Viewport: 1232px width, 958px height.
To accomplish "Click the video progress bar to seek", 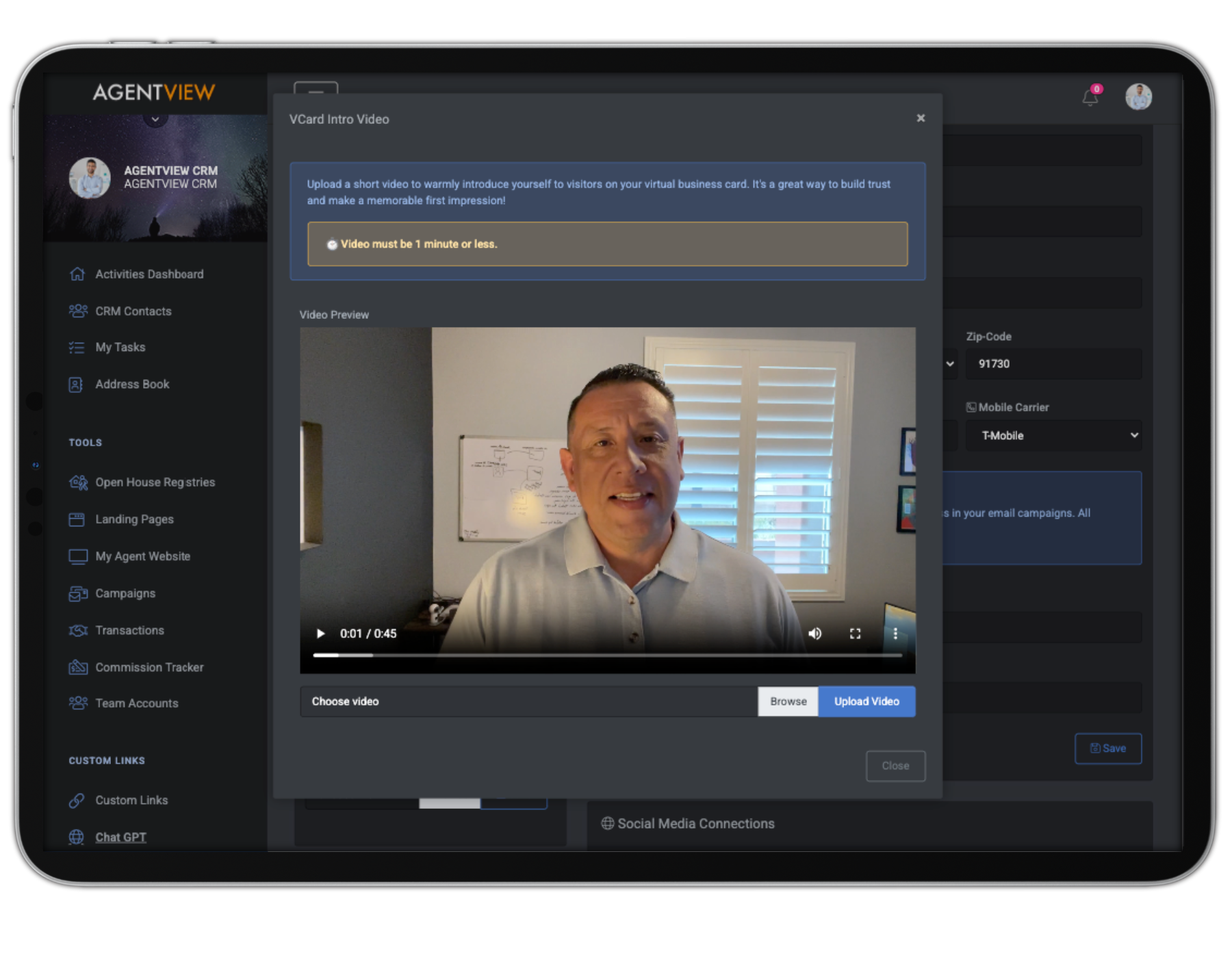I will tap(608, 655).
